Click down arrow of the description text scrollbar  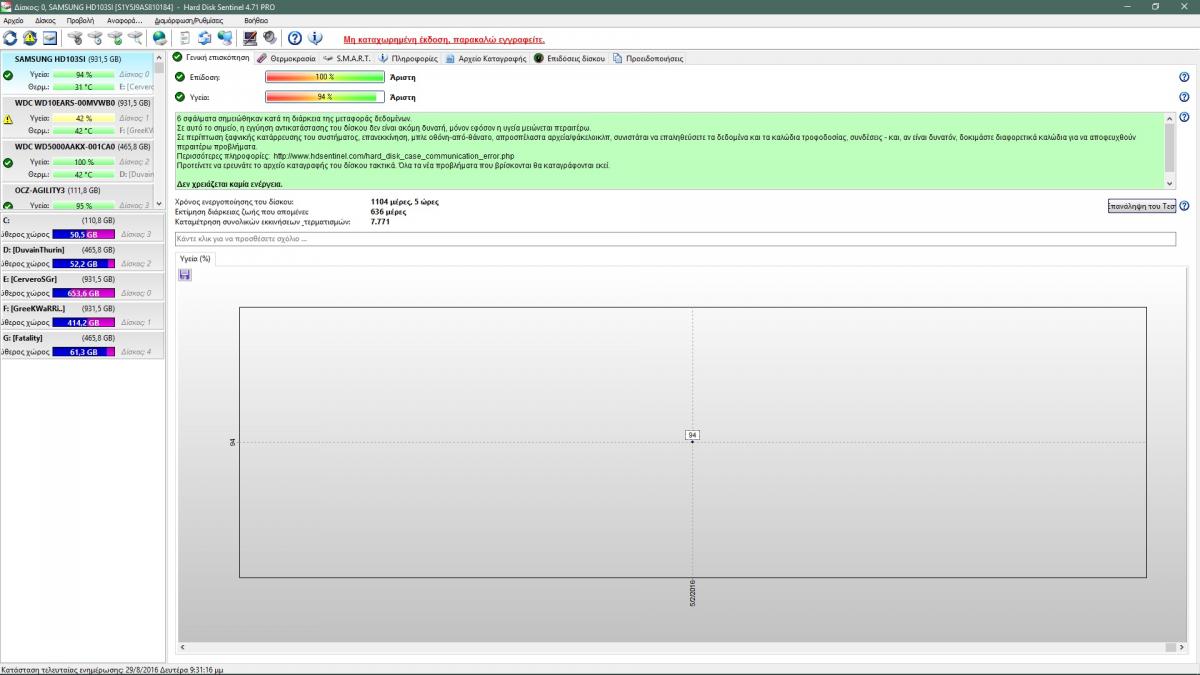(1170, 184)
